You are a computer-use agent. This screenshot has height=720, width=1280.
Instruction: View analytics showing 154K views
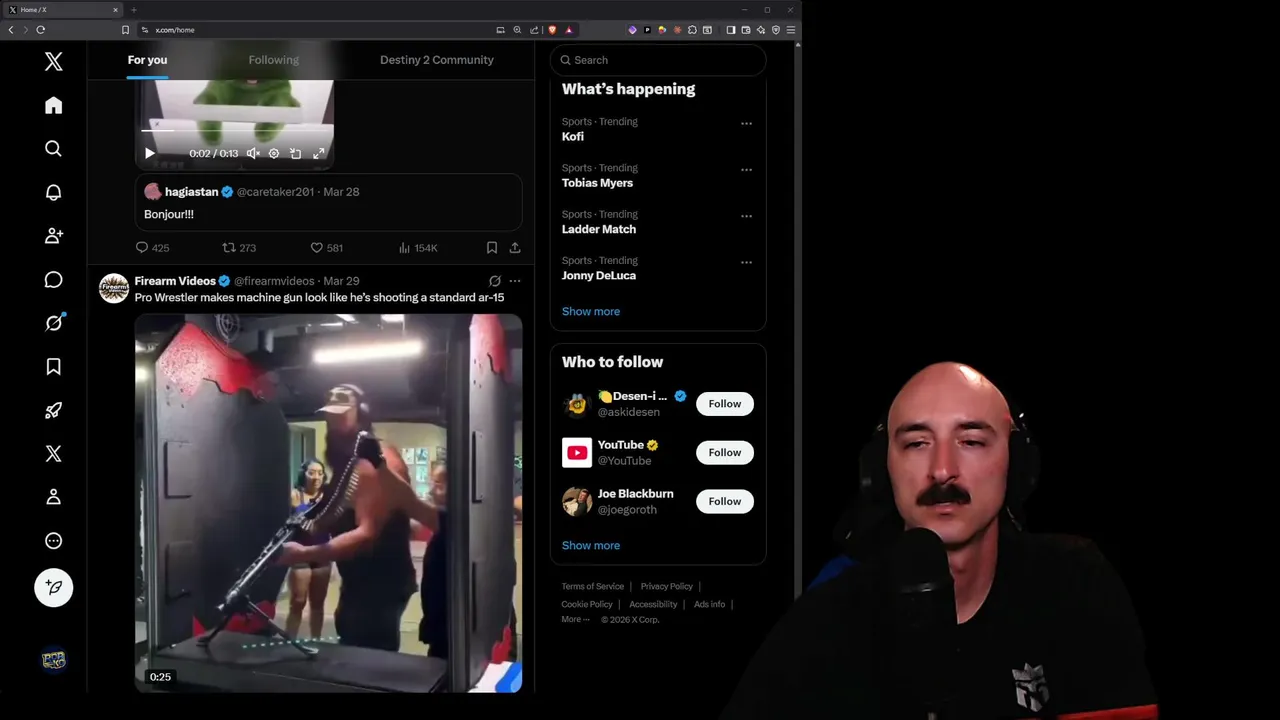point(418,247)
